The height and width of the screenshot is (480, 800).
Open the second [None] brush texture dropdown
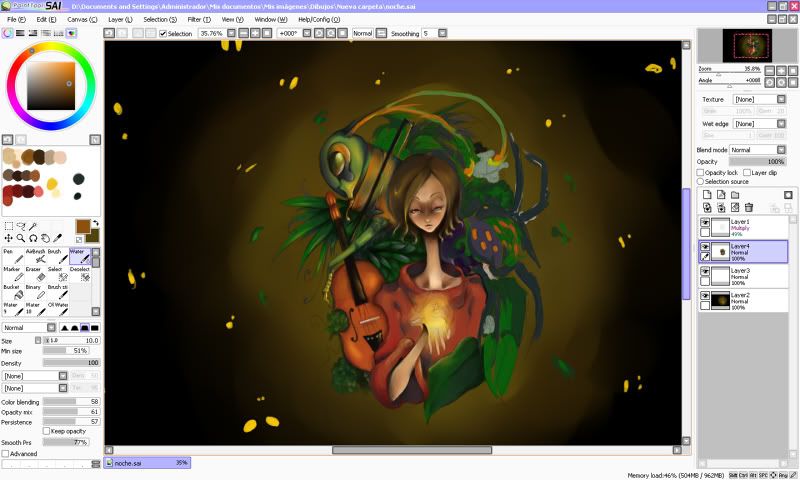coord(35,389)
